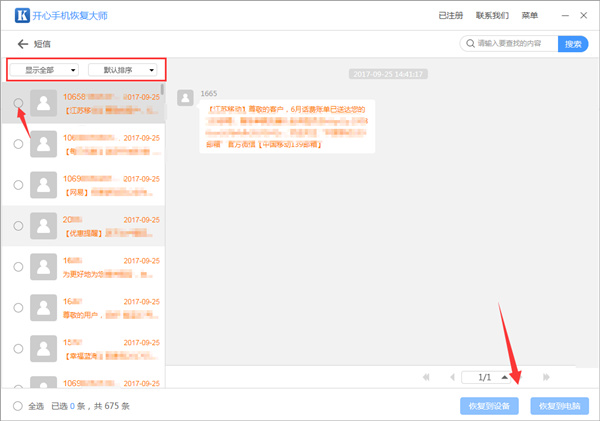Image resolution: width=600 pixels, height=421 pixels.
Task: Open 联系我们 in the title bar
Action: click(492, 16)
